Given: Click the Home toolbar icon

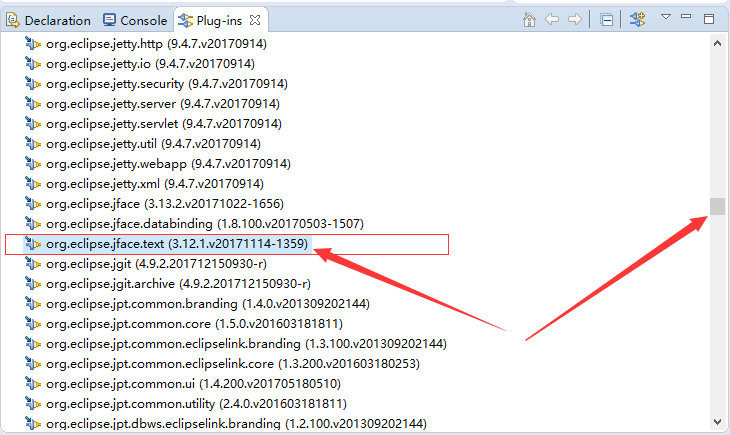Looking at the screenshot, I should 529,20.
